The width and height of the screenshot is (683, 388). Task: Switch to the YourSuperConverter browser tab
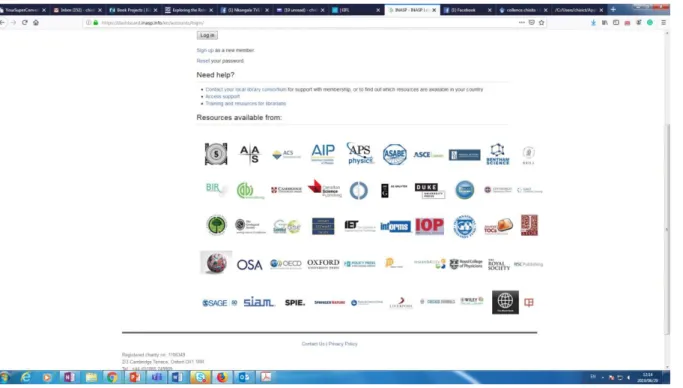[x=22, y=10]
